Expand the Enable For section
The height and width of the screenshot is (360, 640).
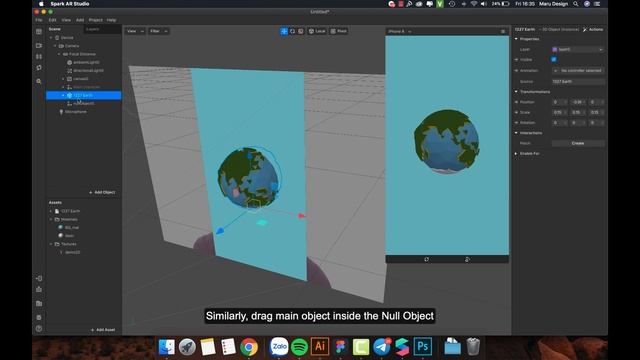click(516, 153)
